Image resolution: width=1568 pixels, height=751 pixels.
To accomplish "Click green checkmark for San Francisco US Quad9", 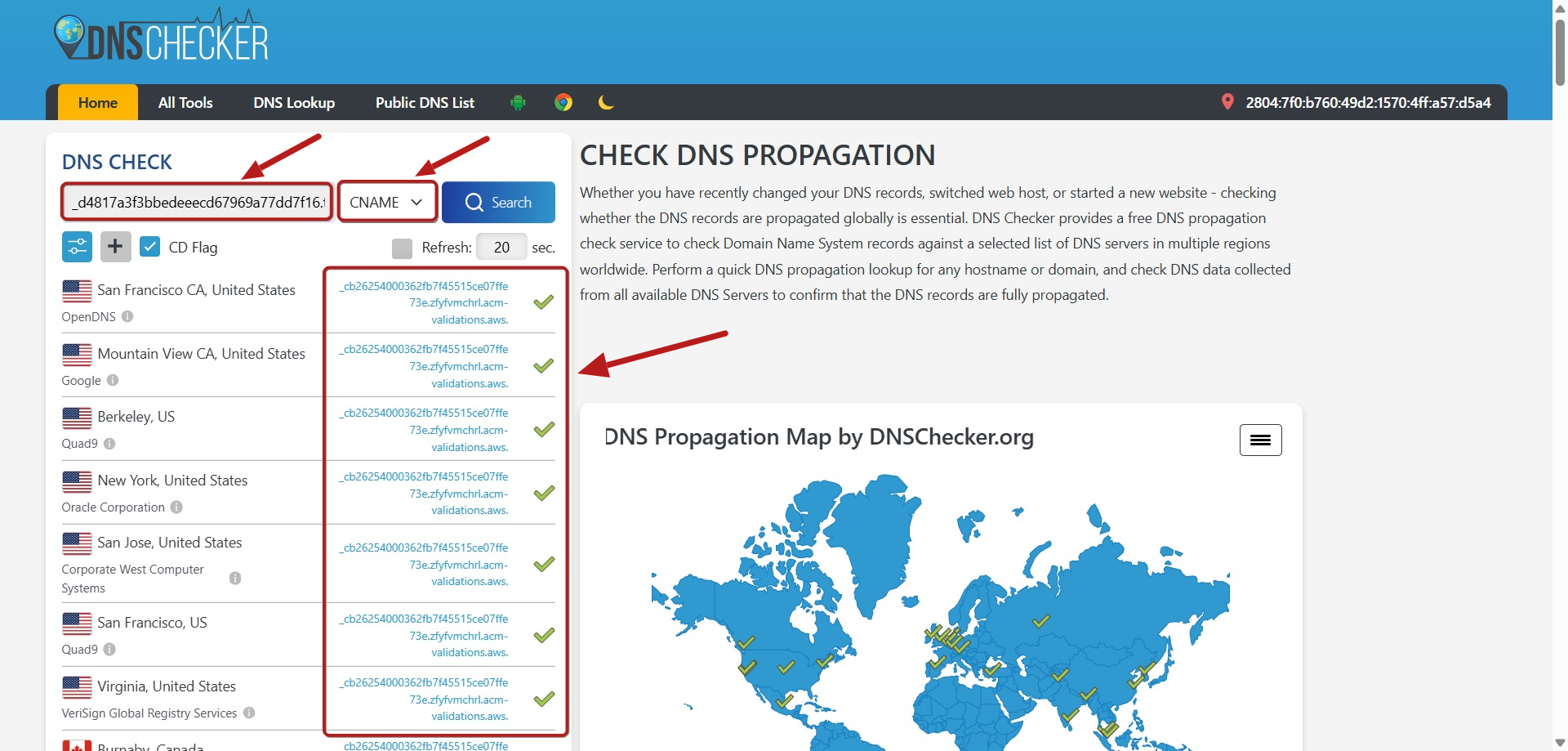I will coord(544,636).
